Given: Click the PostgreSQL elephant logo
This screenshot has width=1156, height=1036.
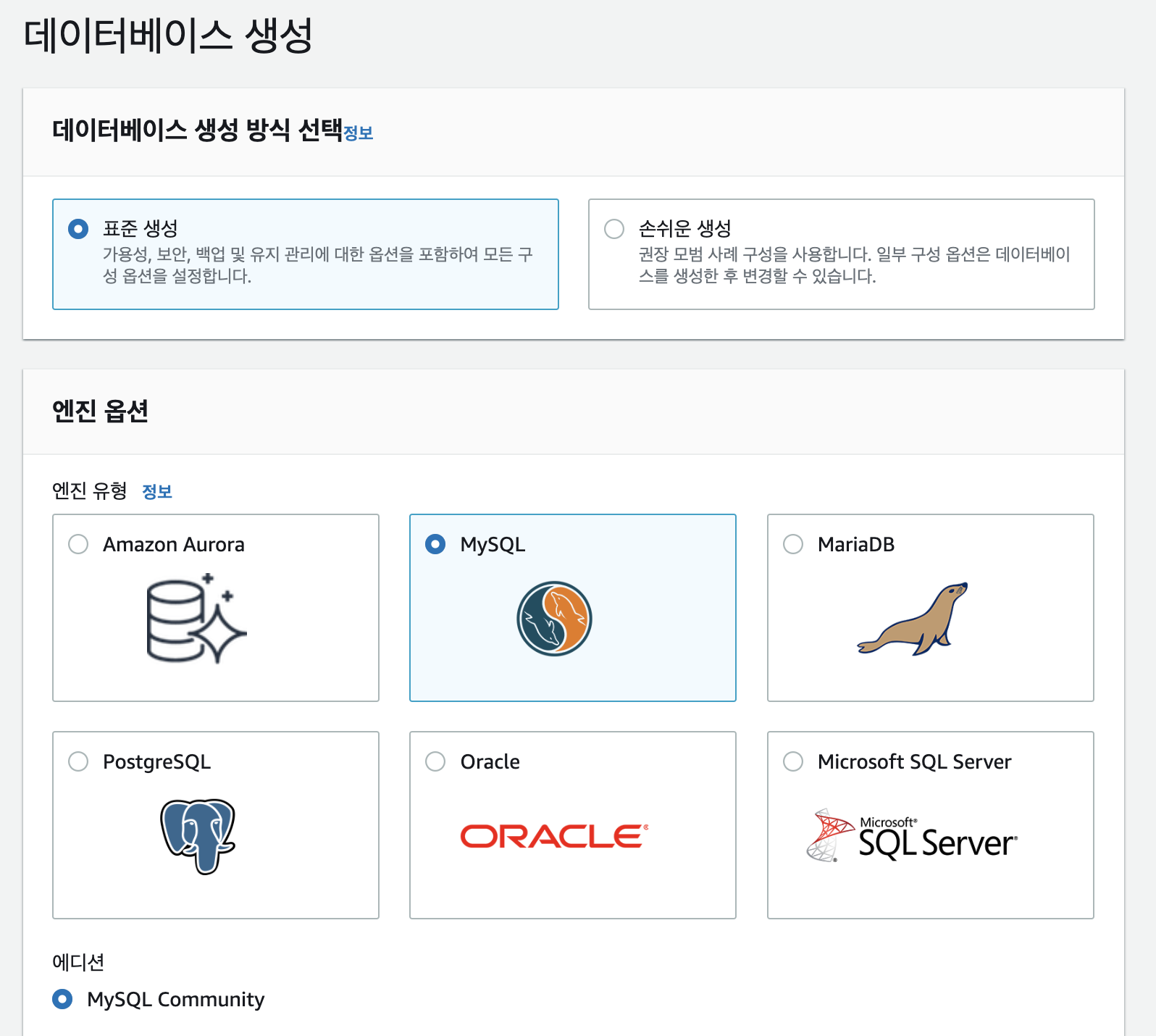Looking at the screenshot, I should 198,836.
